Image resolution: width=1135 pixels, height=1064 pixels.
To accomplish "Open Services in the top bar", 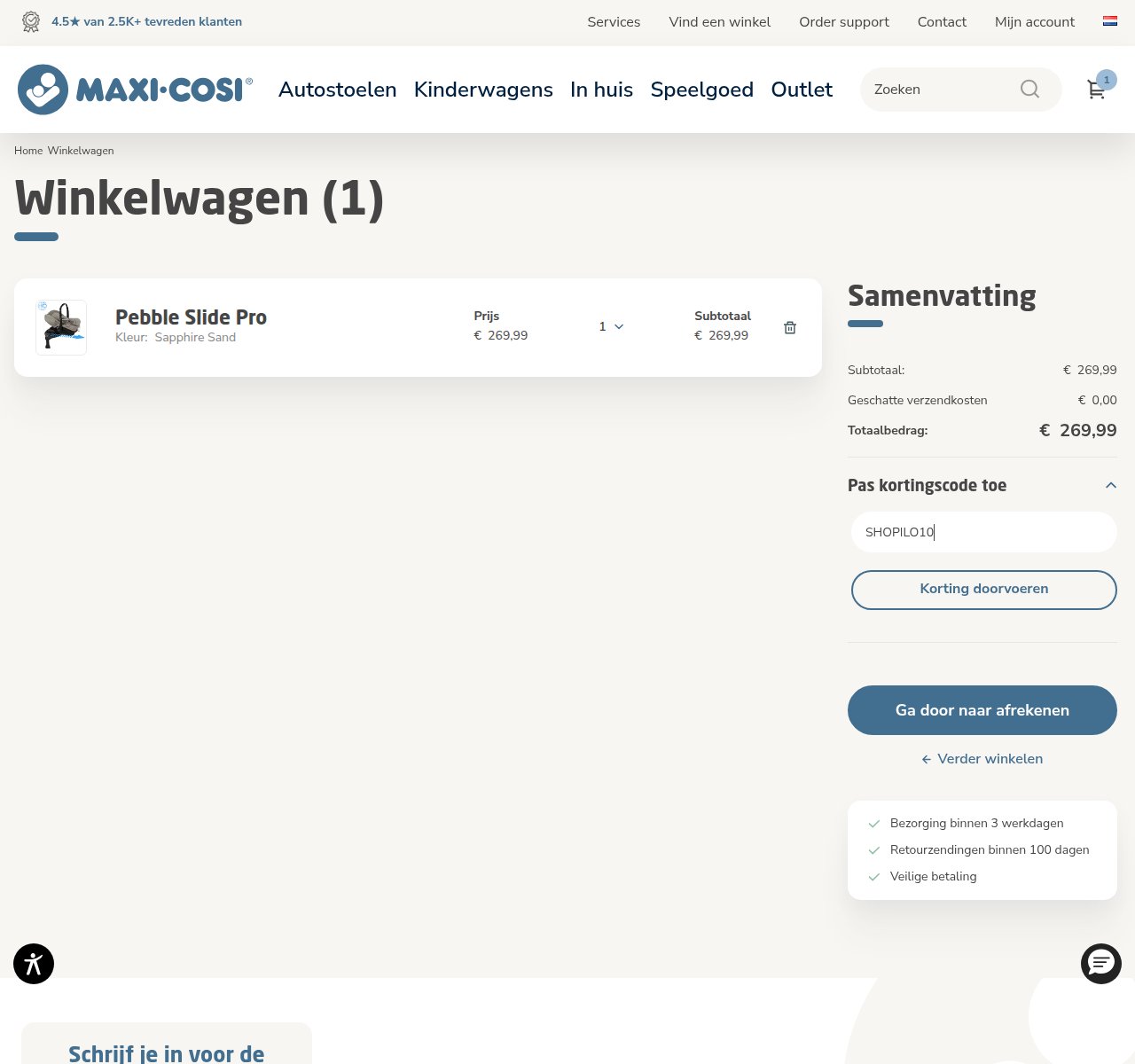I will click(614, 22).
